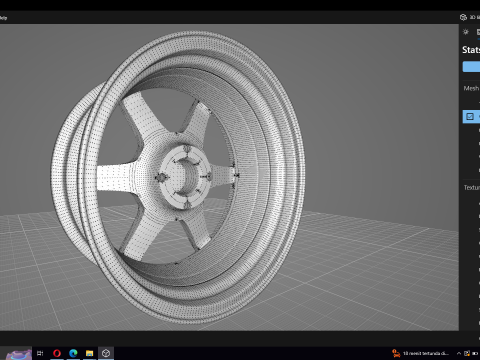
Task: Open the 3D library icon in top bar
Action: coord(463,17)
